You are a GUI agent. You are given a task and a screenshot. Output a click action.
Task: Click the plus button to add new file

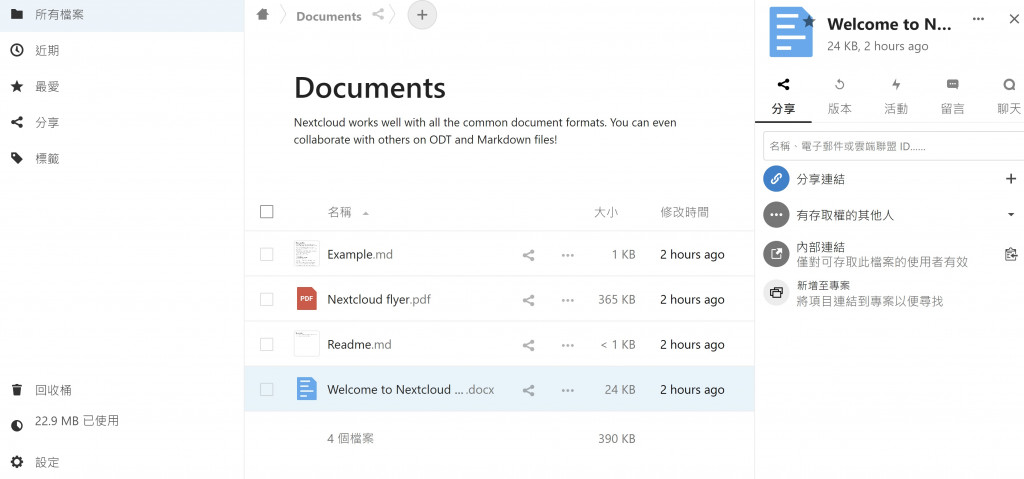pos(422,15)
